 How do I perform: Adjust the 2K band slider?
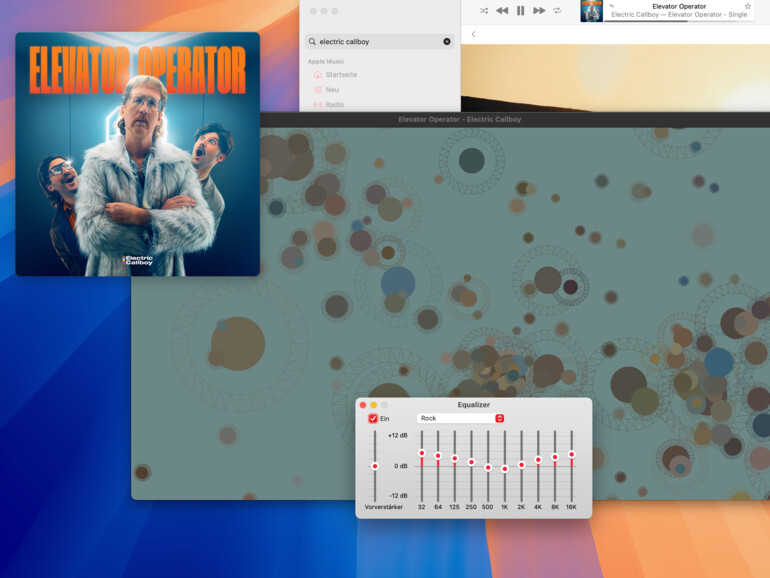(x=522, y=465)
